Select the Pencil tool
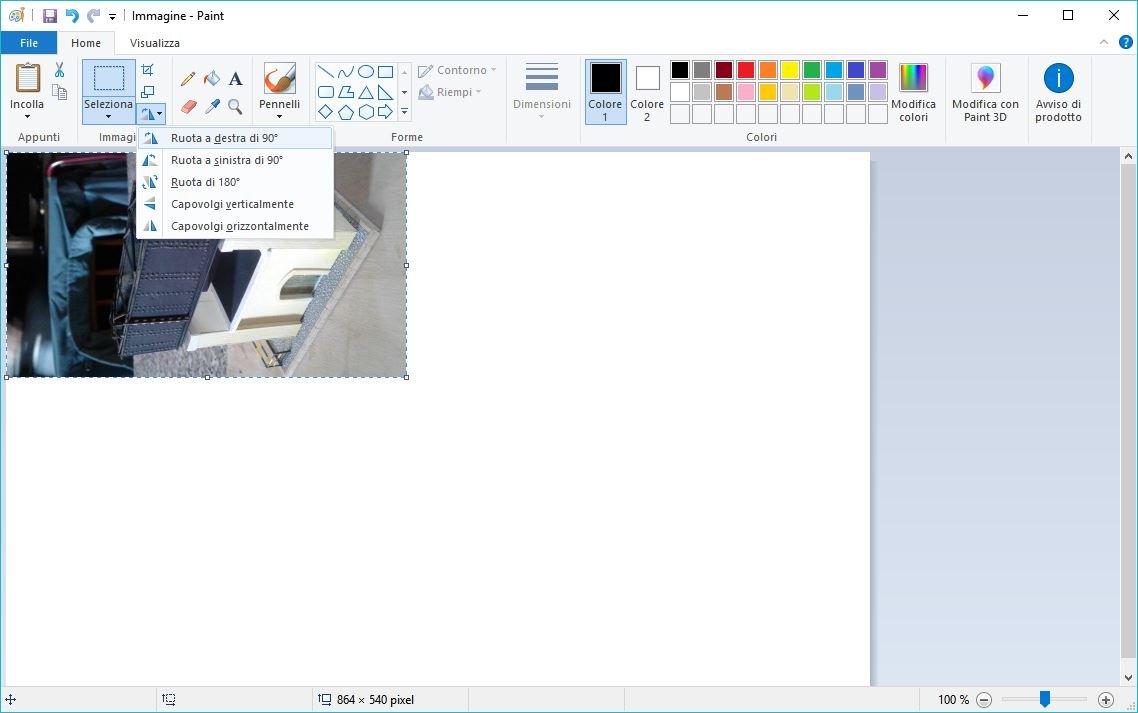This screenshot has height=713, width=1138. click(x=188, y=79)
